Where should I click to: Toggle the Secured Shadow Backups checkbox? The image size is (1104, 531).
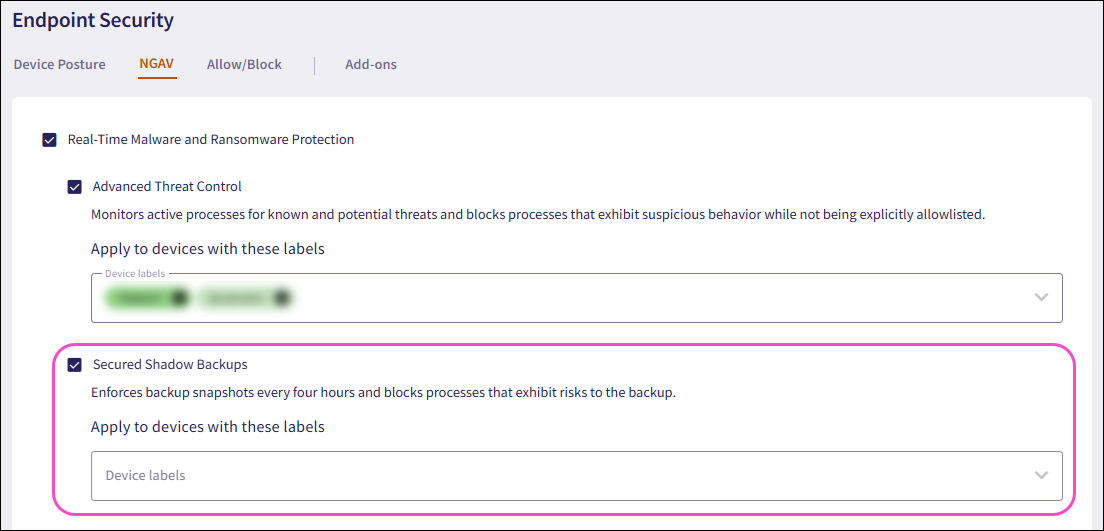click(75, 365)
